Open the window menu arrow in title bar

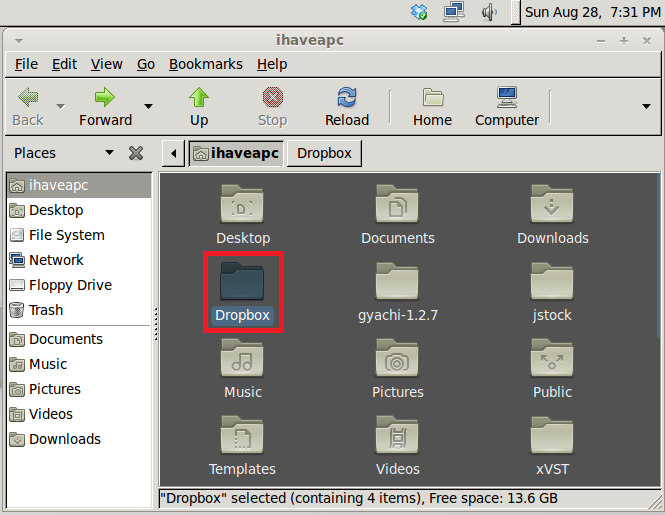pos(19,41)
